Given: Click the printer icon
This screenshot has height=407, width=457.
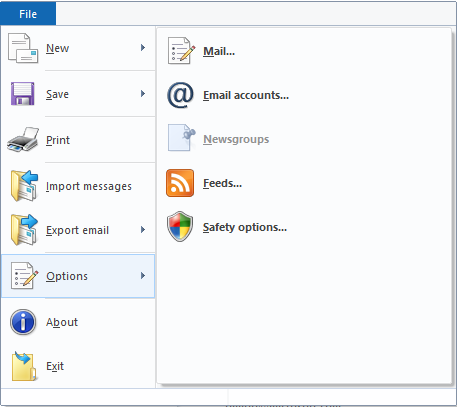Looking at the screenshot, I should [x=23, y=140].
